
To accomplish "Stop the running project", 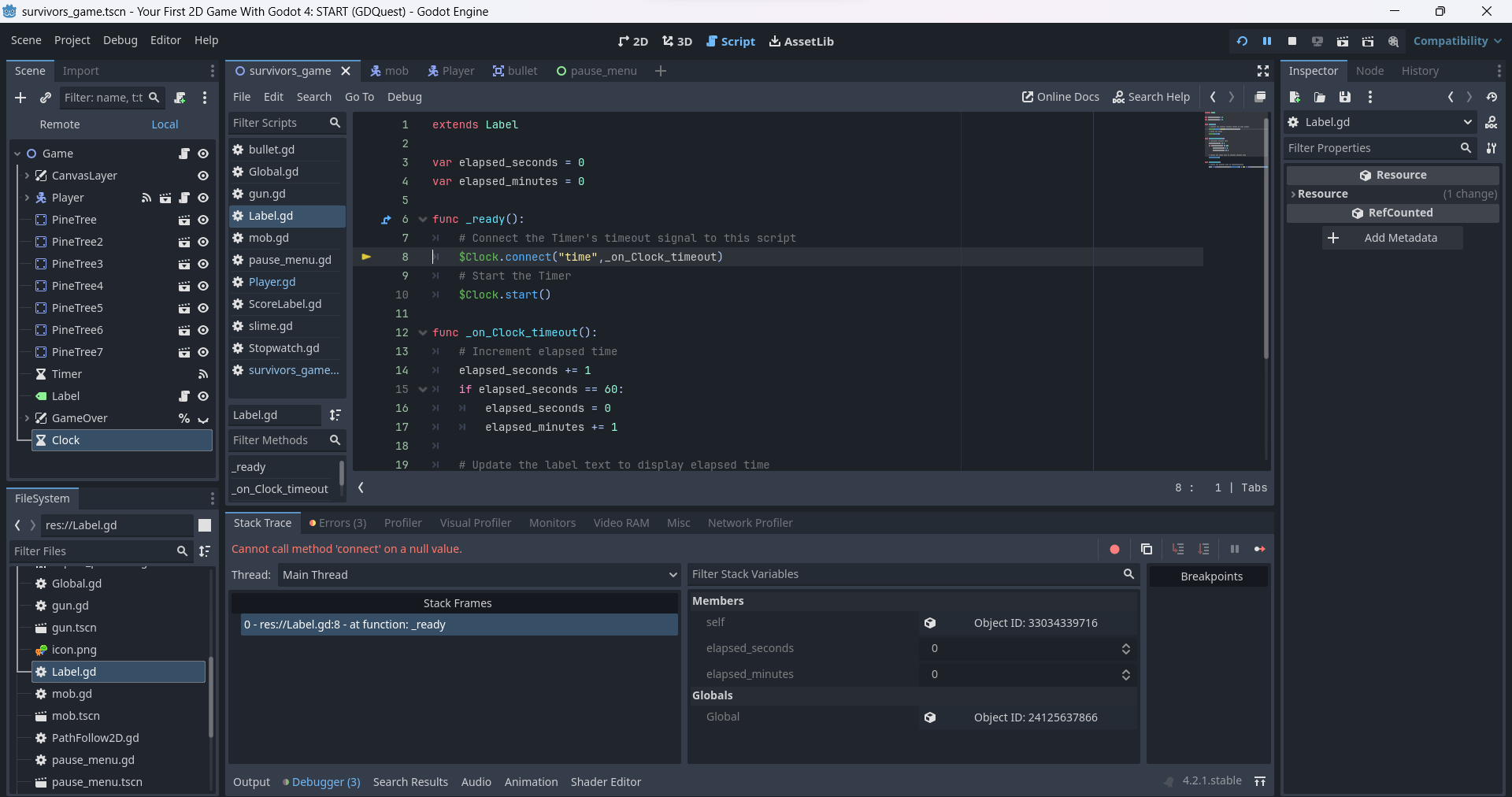I will (x=1291, y=41).
